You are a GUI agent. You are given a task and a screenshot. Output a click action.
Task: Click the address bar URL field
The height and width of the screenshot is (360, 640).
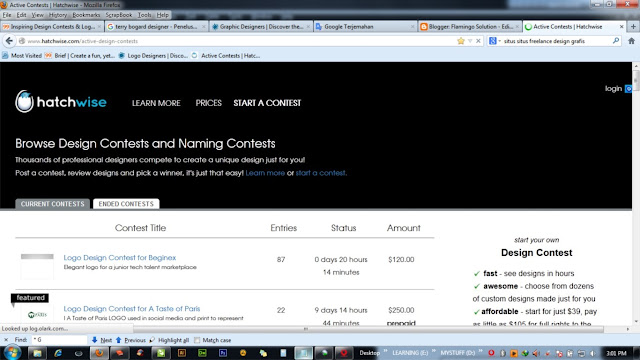(x=241, y=41)
